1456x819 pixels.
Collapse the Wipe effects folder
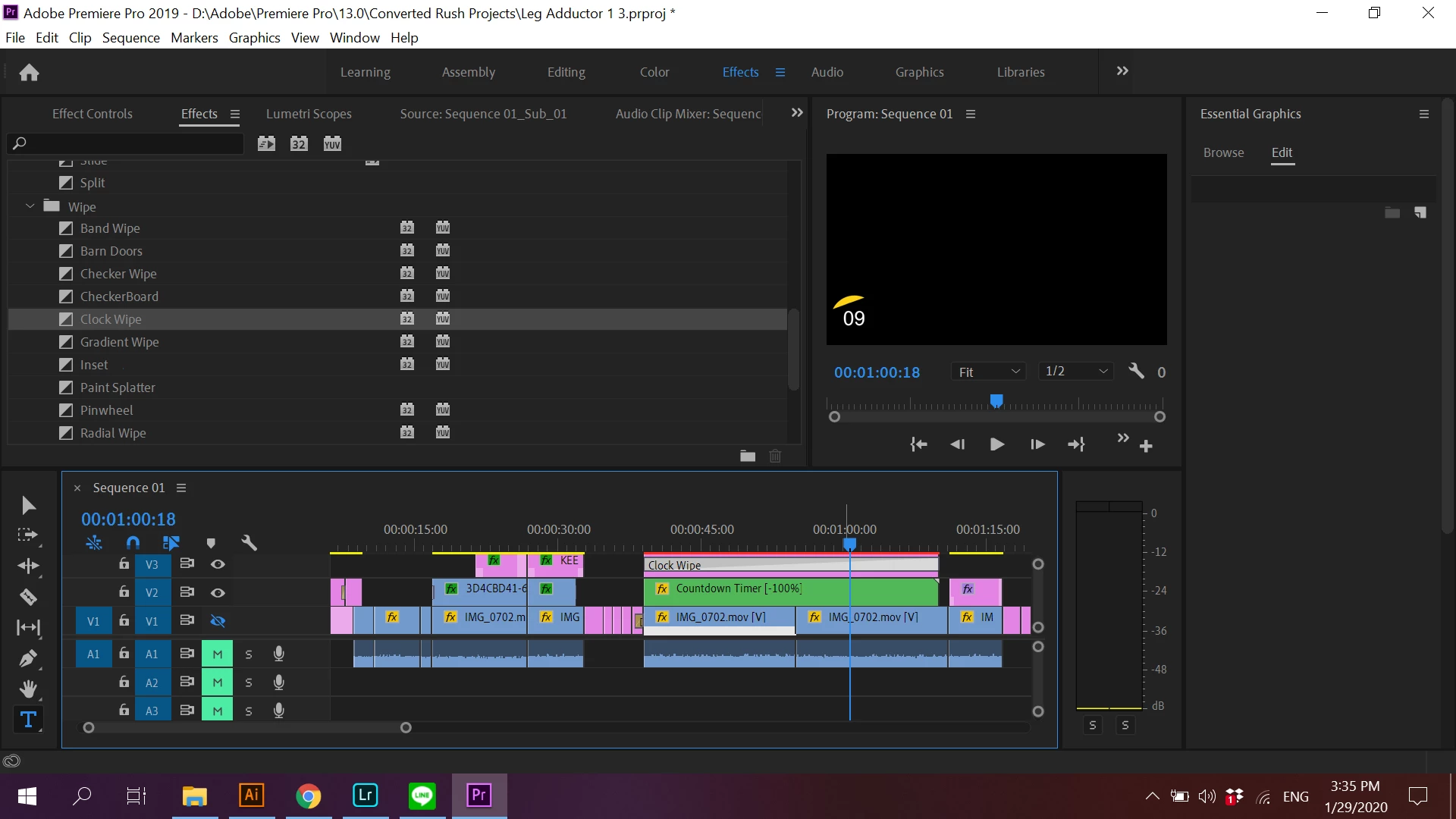(30, 206)
